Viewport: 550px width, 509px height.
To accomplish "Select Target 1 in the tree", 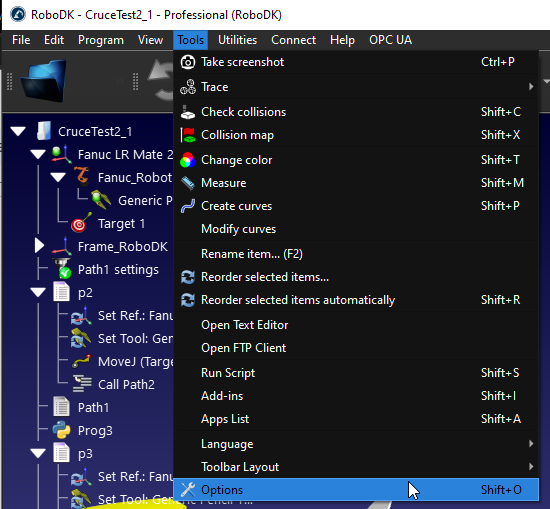I will click(x=121, y=223).
